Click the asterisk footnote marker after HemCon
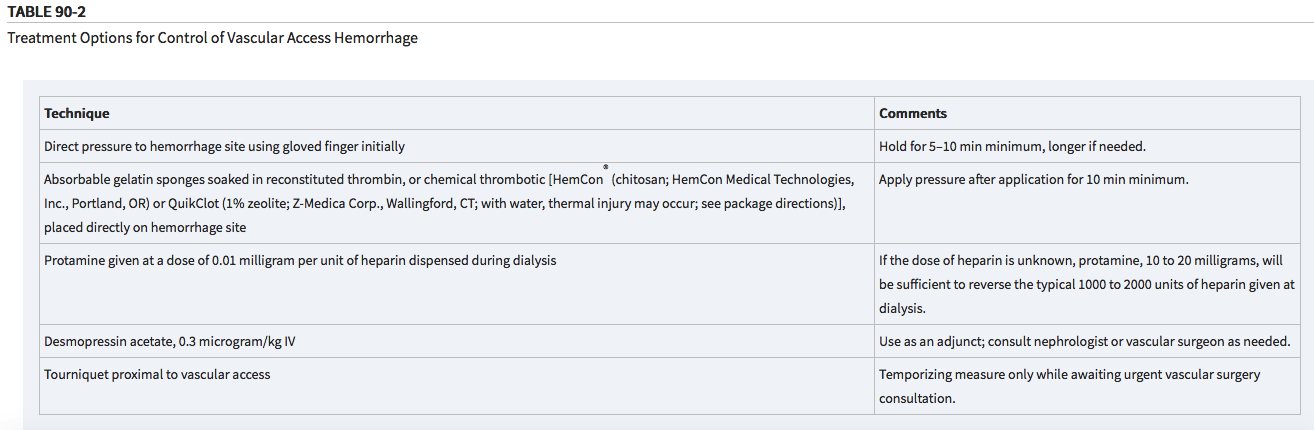The image size is (1314, 430). coord(606,168)
